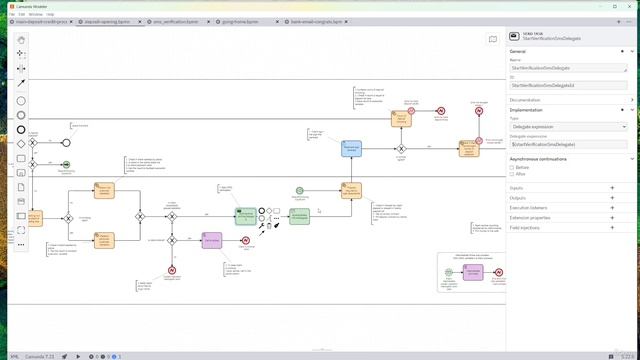Open the implementation Type dropdown

click(x=568, y=127)
